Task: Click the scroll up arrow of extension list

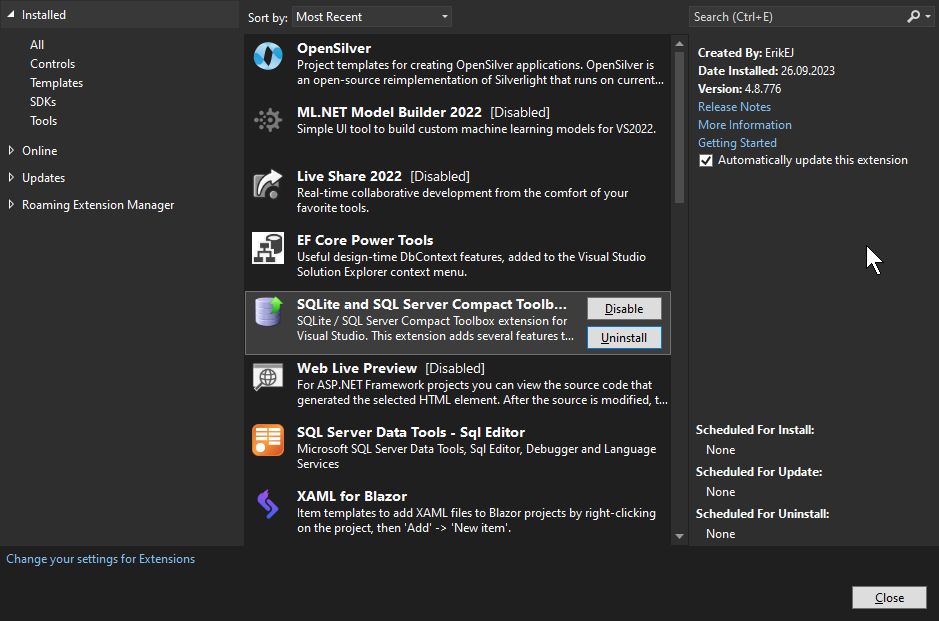Action: 679,44
